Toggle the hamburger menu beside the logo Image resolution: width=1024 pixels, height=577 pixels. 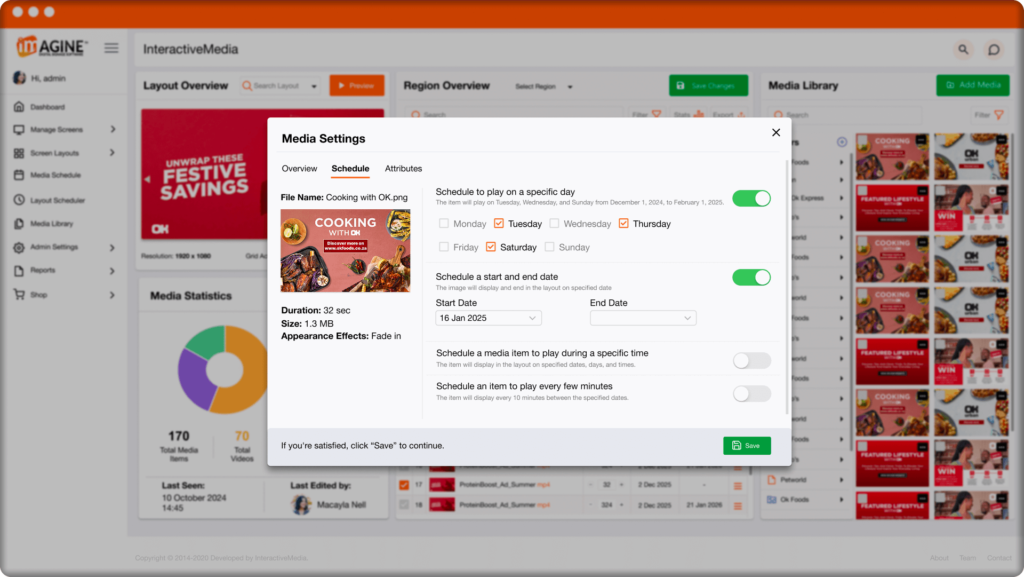coord(112,48)
